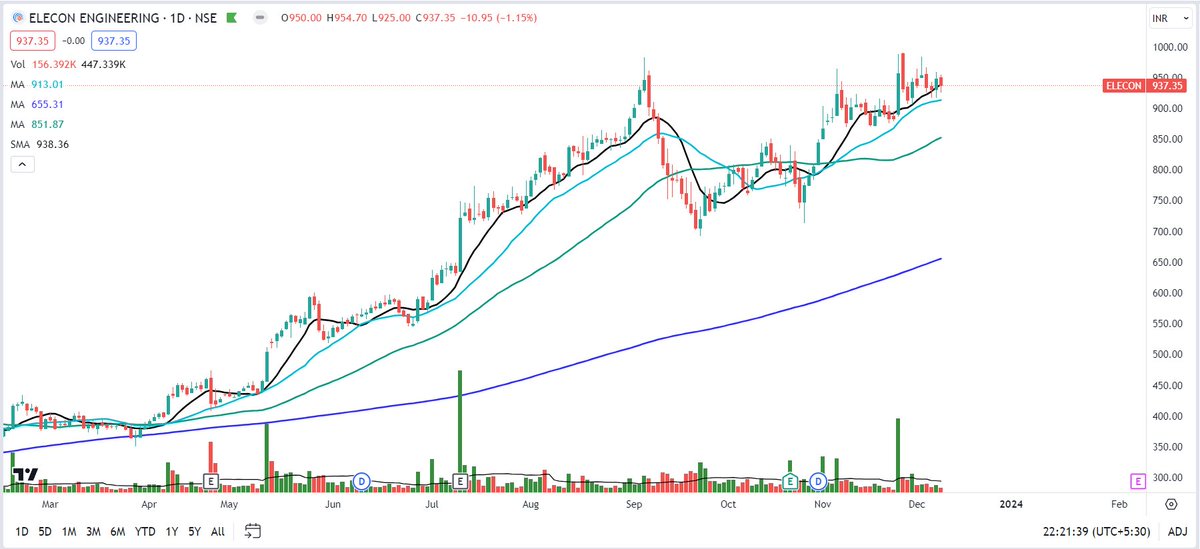Select the 5D time range
The width and height of the screenshot is (1200, 549).
coord(46,531)
